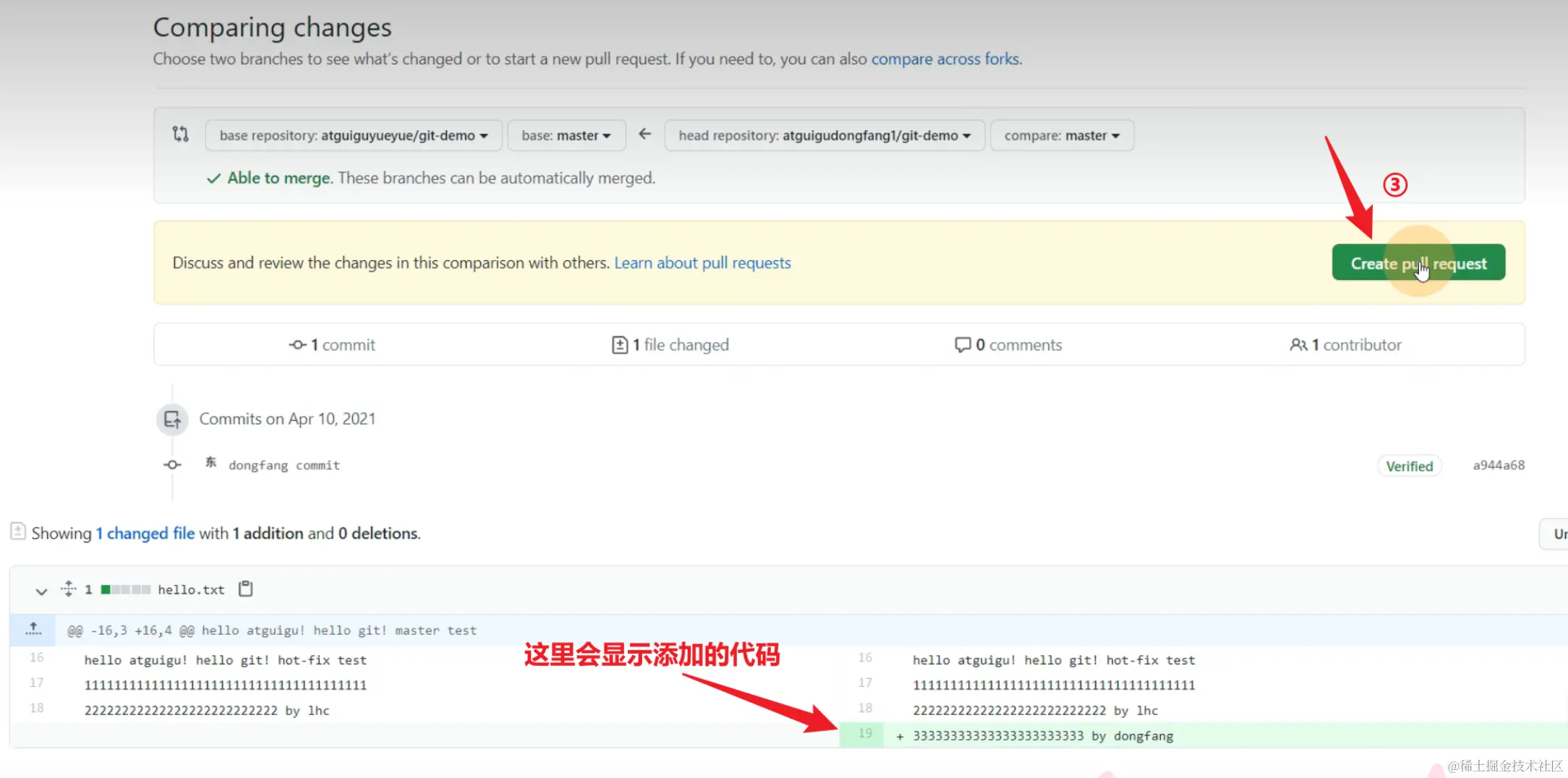Click the speech bubble icon beside '0 comments'
This screenshot has width=1568, height=778.
pos(963,345)
